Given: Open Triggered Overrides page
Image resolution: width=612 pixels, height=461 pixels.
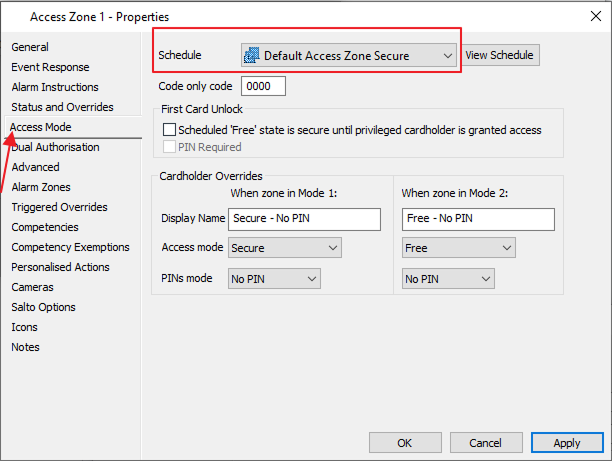Looking at the screenshot, I should [x=59, y=207].
